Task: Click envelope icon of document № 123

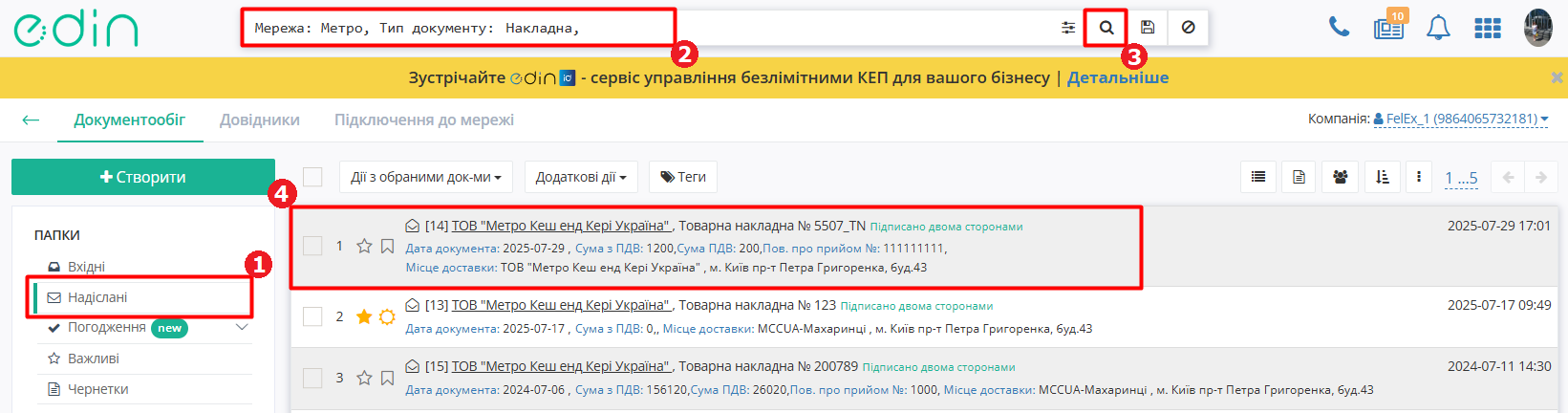Action: click(413, 305)
